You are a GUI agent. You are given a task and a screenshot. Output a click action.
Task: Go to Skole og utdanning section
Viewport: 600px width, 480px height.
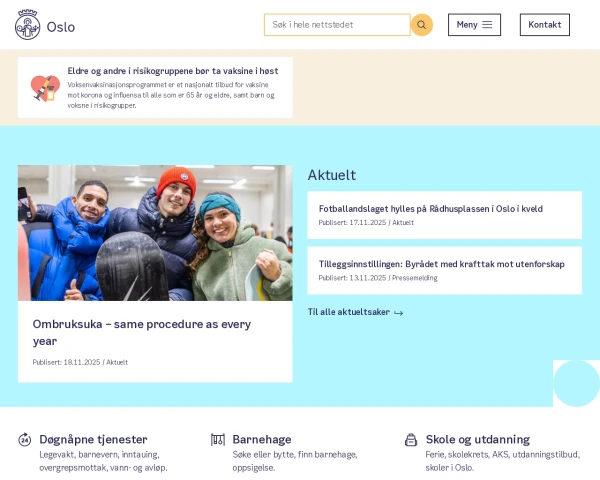[478, 439]
